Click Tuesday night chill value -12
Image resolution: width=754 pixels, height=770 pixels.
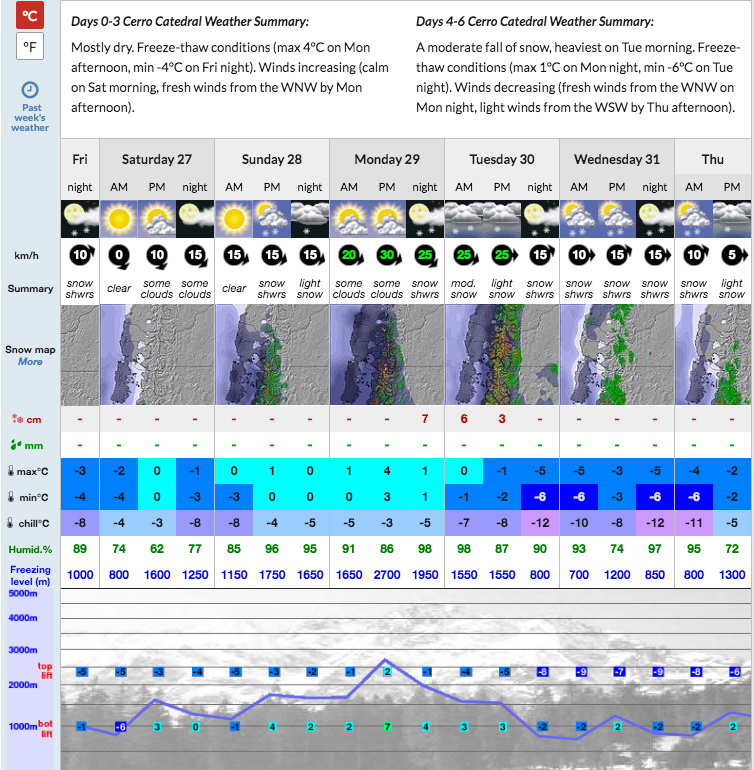pos(540,523)
